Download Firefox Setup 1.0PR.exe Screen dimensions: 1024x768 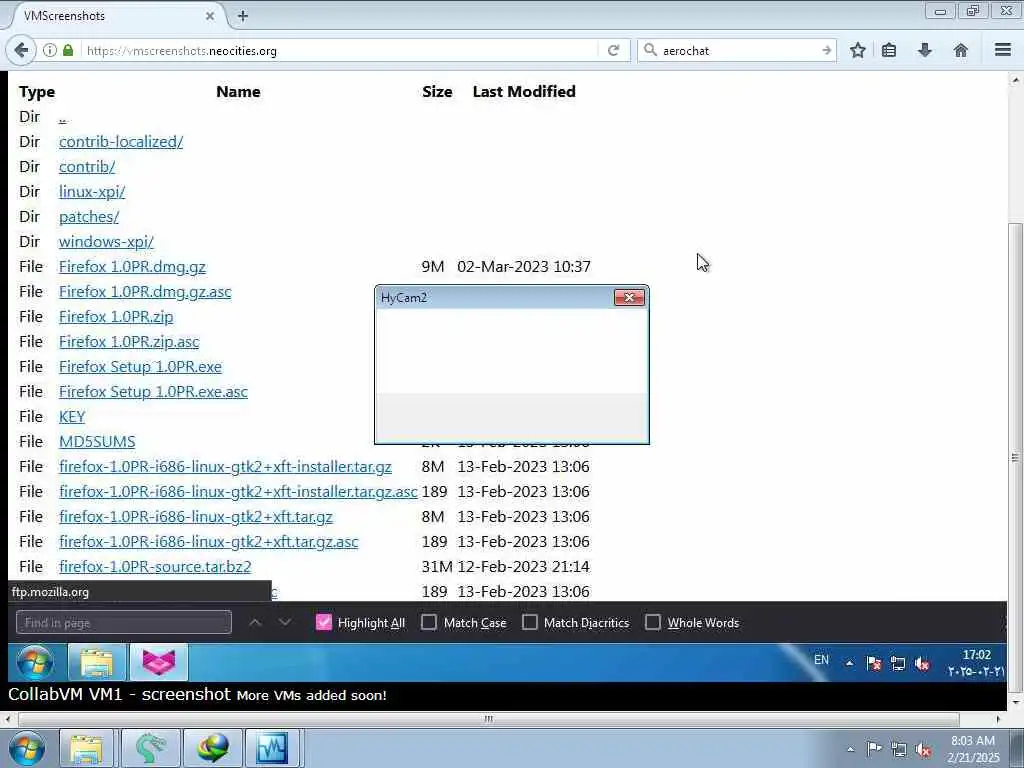point(140,366)
